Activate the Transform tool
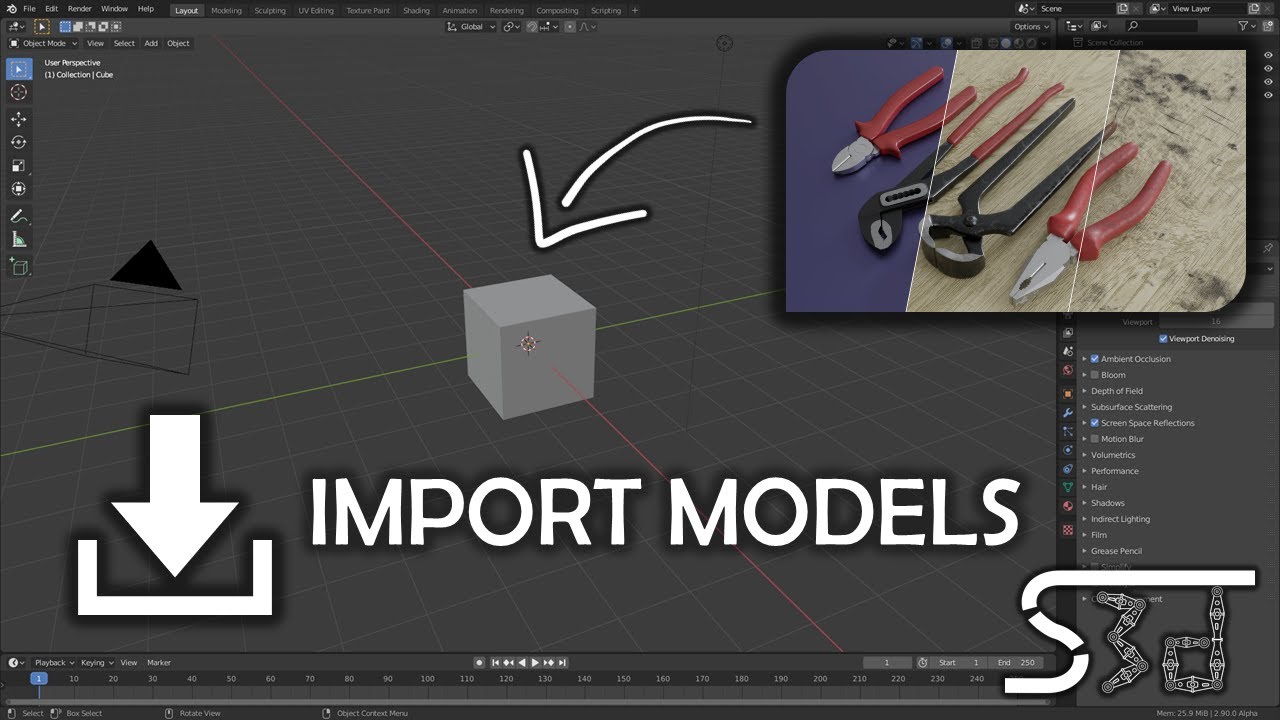 [x=18, y=189]
